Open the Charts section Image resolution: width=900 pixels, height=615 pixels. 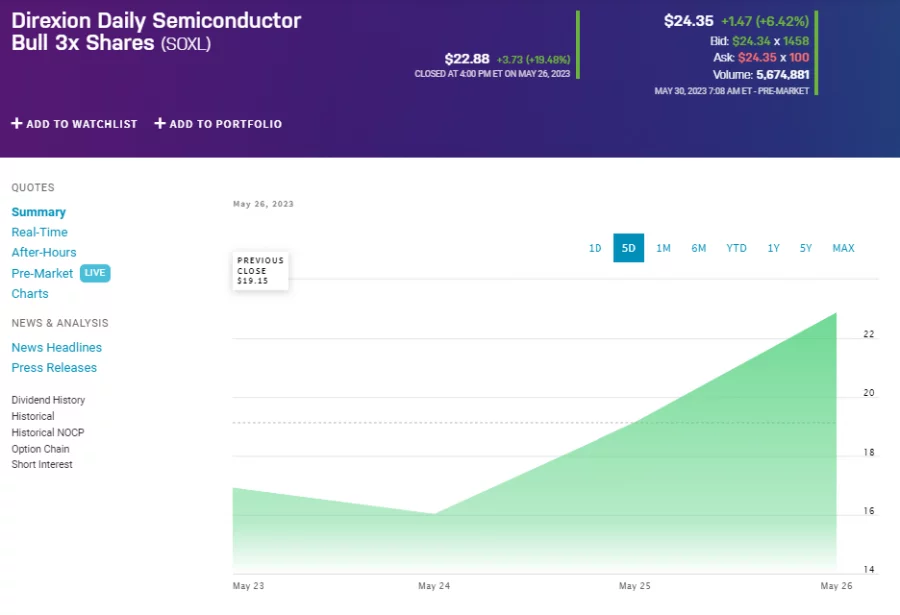click(x=29, y=293)
